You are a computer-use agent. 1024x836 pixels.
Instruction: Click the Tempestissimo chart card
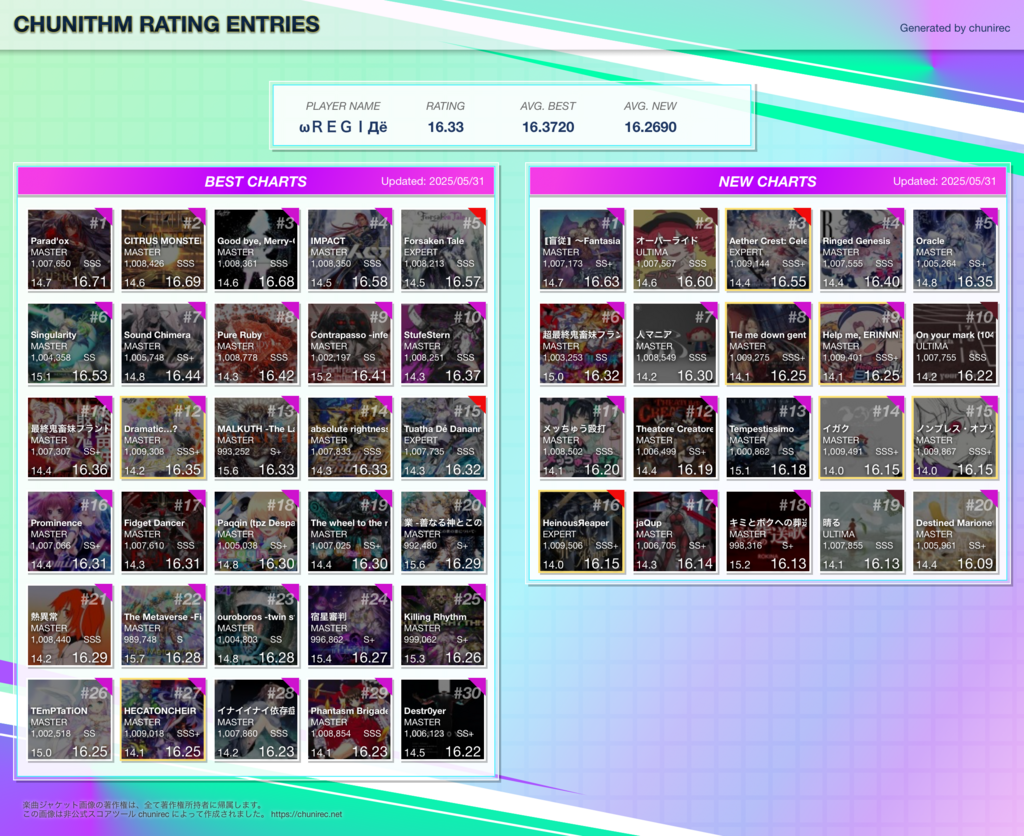pyautogui.click(x=767, y=438)
